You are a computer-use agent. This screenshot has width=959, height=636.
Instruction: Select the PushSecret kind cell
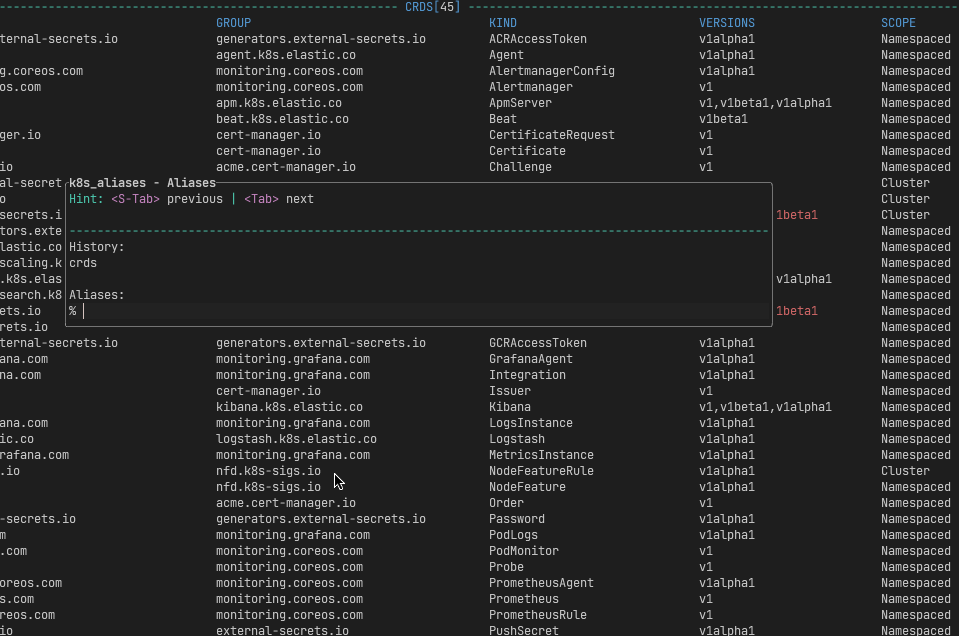tap(524, 630)
